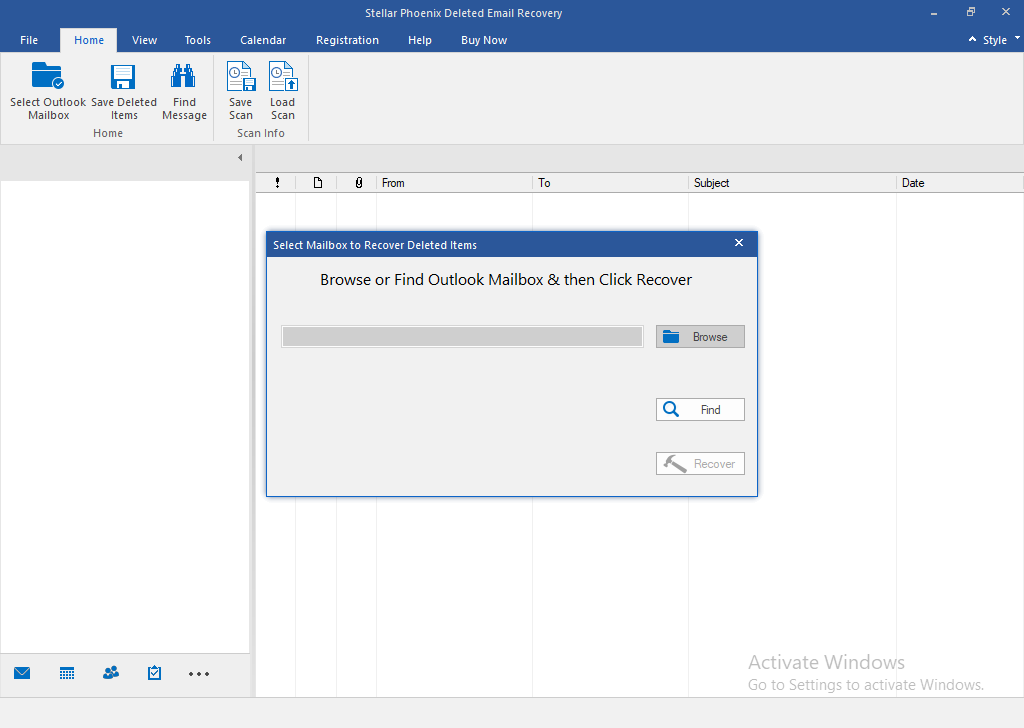Image resolution: width=1024 pixels, height=728 pixels.
Task: Collapse the left folder pane arrow
Action: (240, 158)
